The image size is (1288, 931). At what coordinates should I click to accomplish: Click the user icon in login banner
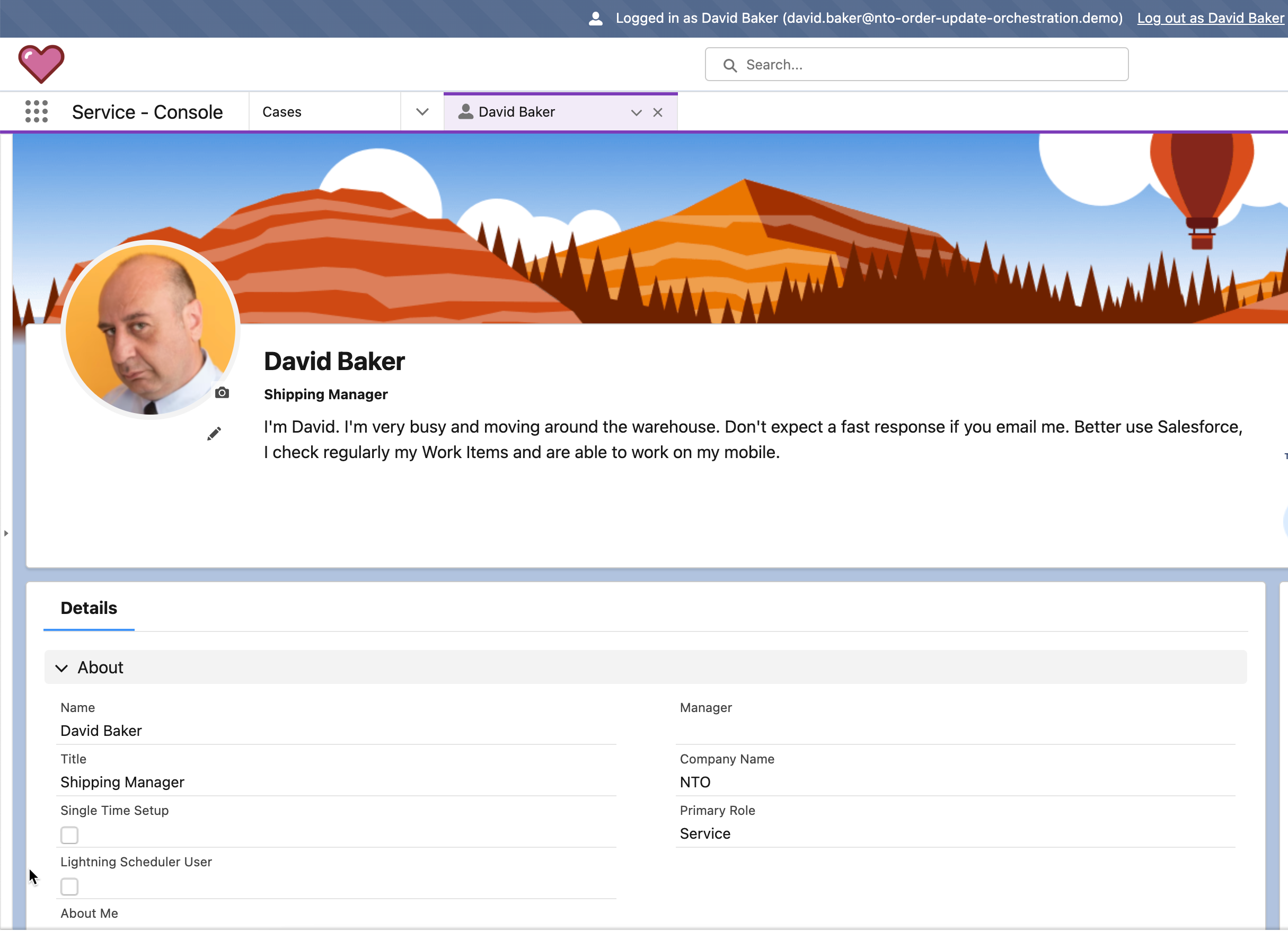(x=595, y=19)
